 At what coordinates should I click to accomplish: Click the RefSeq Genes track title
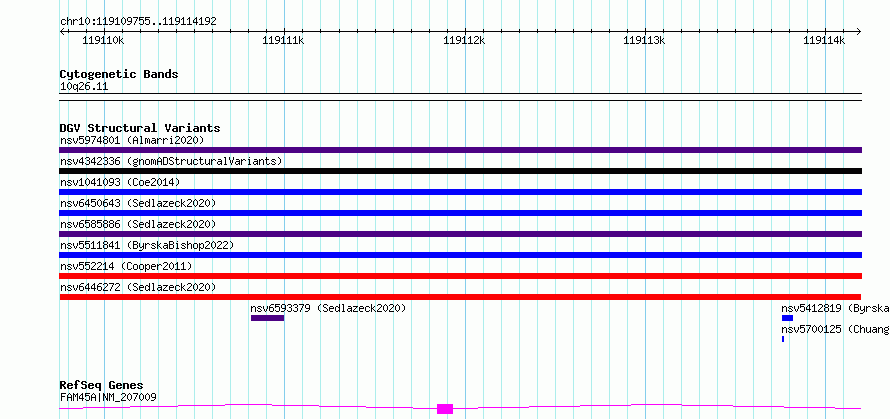[101, 386]
